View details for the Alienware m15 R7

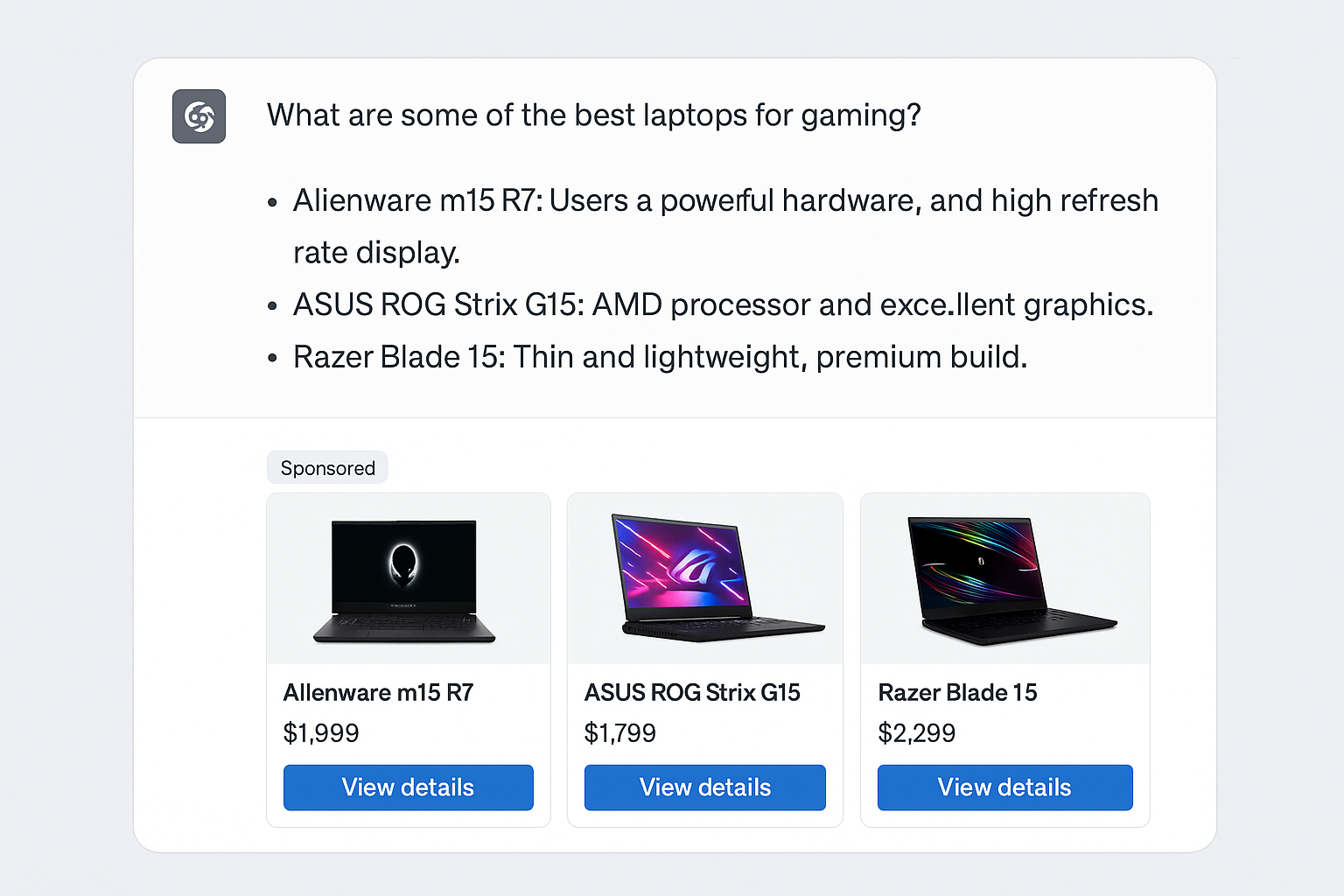(408, 787)
